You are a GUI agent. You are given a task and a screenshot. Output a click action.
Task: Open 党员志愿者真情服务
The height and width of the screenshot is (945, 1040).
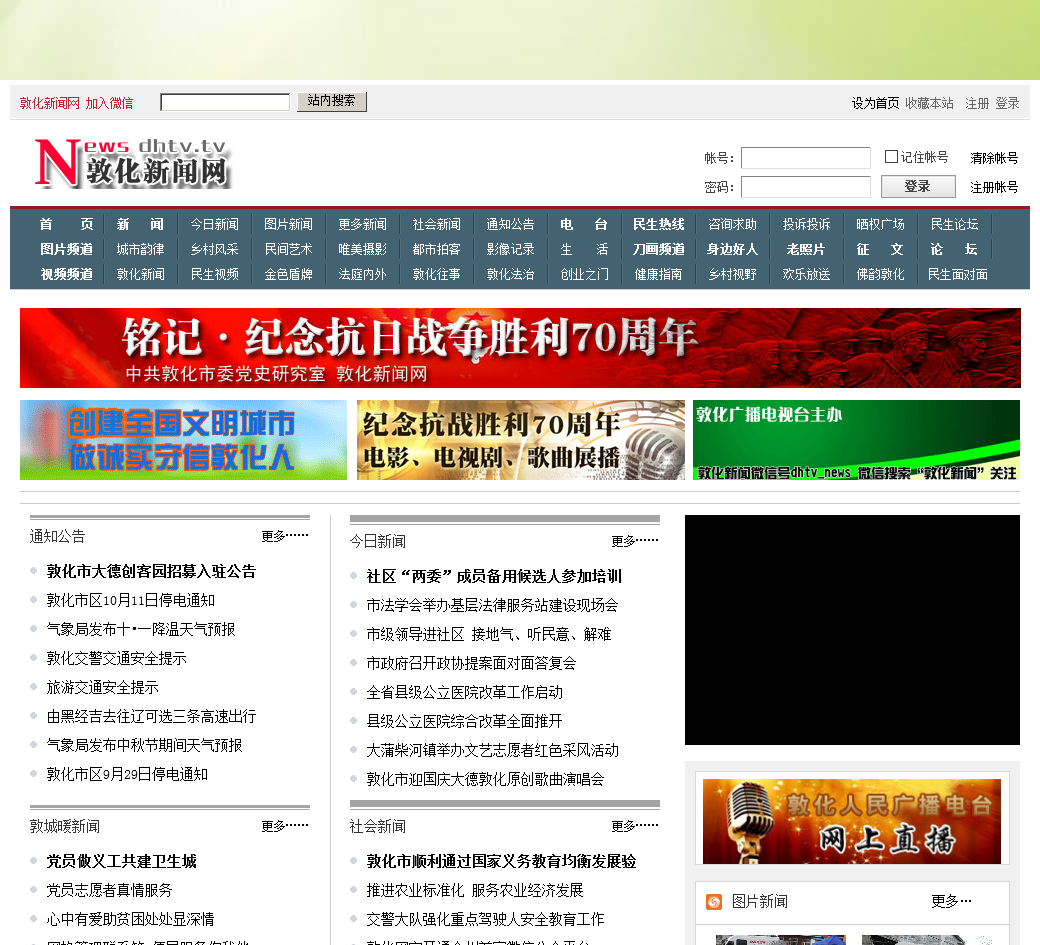pyautogui.click(x=109, y=890)
